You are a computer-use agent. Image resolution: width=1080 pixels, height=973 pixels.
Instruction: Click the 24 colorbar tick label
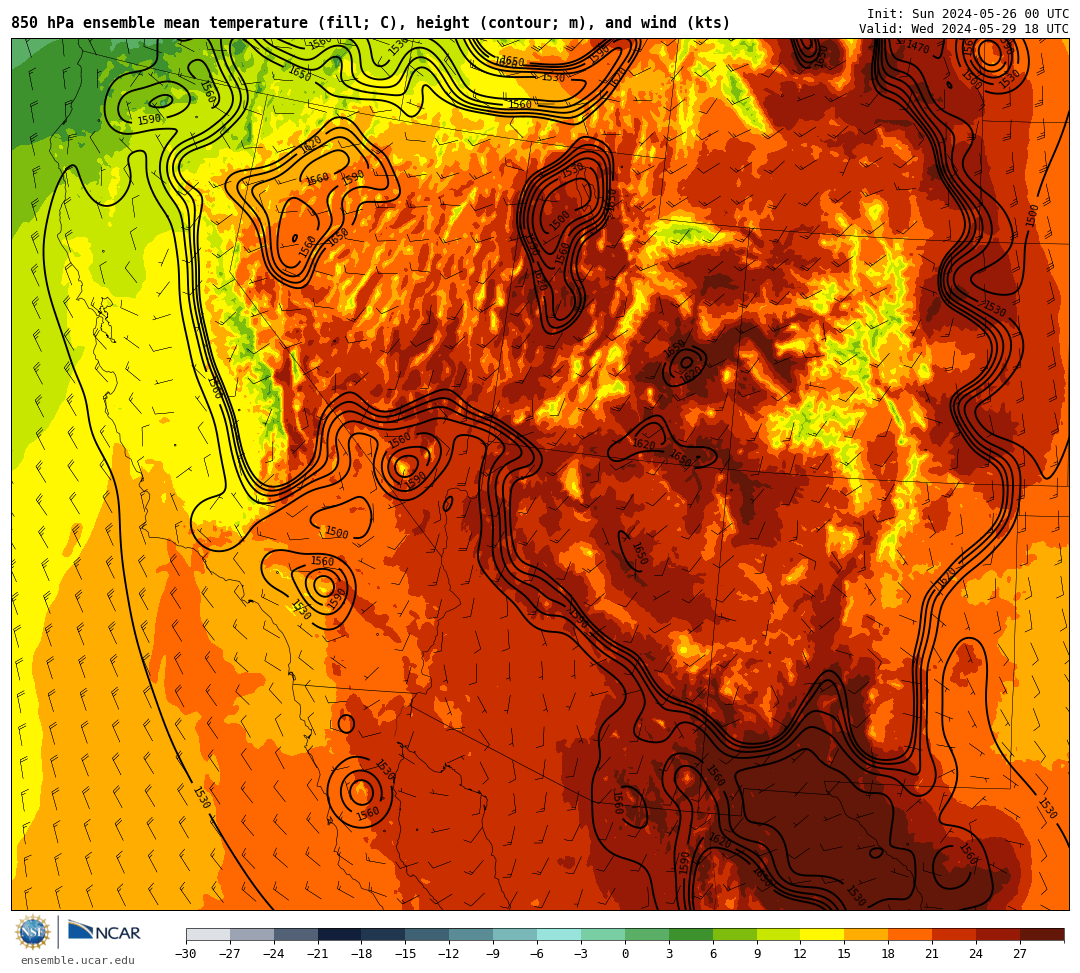click(x=976, y=954)
